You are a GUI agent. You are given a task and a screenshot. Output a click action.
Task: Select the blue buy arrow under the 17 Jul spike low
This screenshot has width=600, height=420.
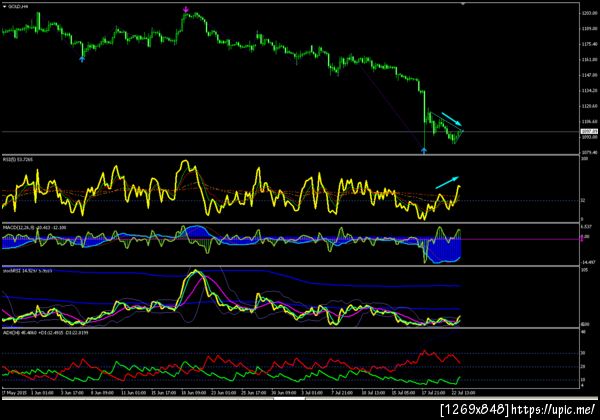(x=424, y=151)
